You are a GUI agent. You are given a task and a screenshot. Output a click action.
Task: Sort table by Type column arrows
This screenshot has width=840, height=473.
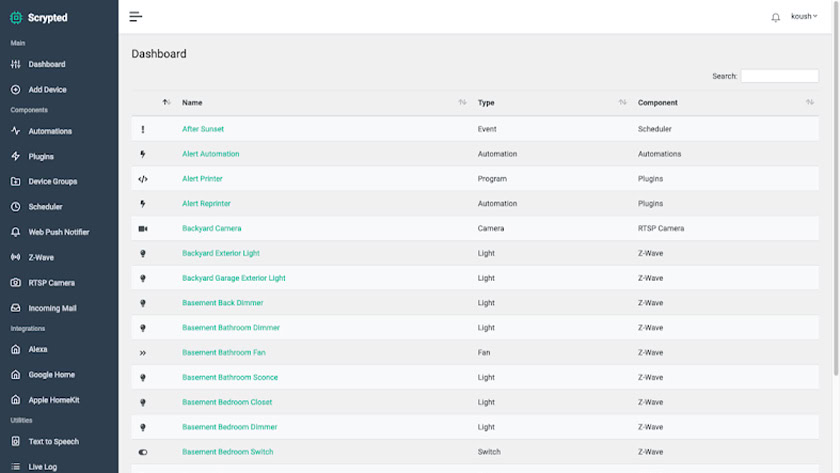(x=622, y=102)
